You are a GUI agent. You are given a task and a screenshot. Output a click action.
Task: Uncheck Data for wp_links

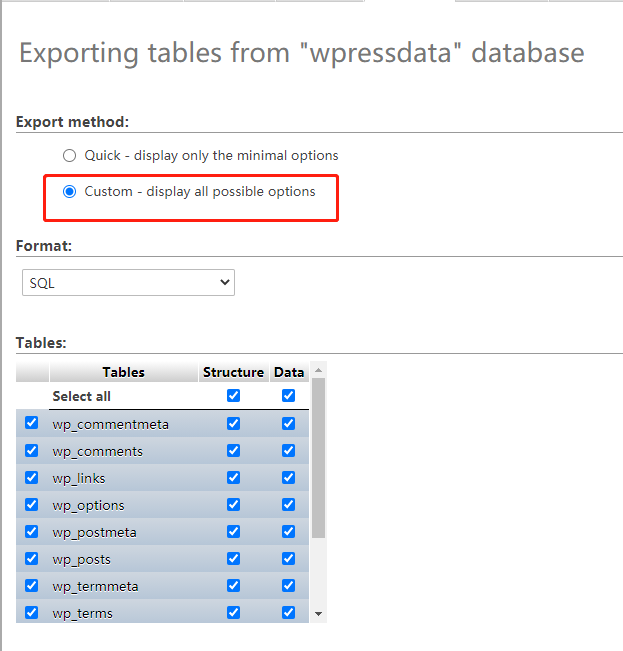pyautogui.click(x=289, y=477)
